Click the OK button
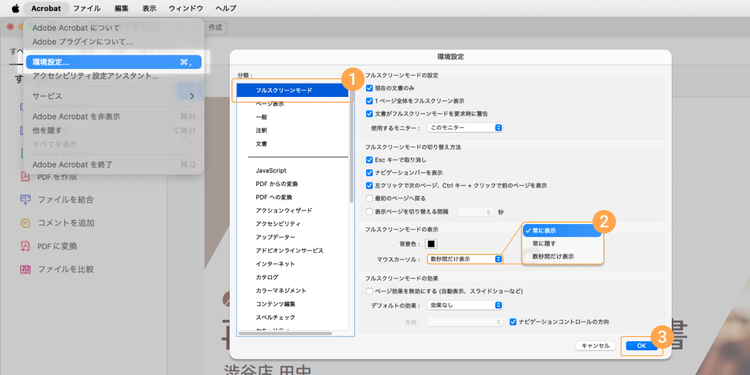750x375 pixels. click(x=642, y=346)
